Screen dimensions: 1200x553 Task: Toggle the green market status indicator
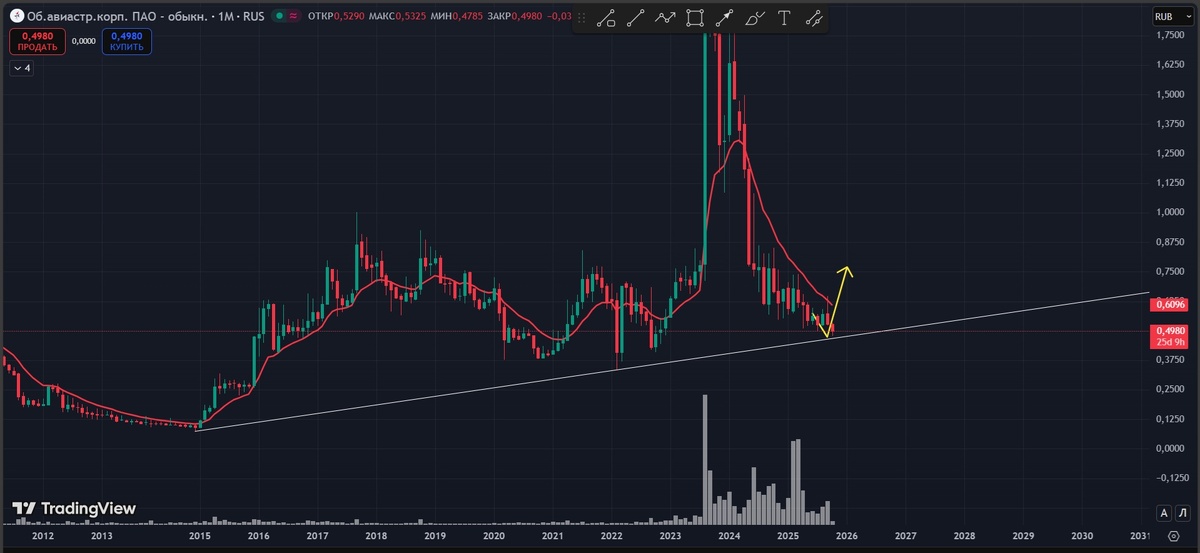click(277, 17)
